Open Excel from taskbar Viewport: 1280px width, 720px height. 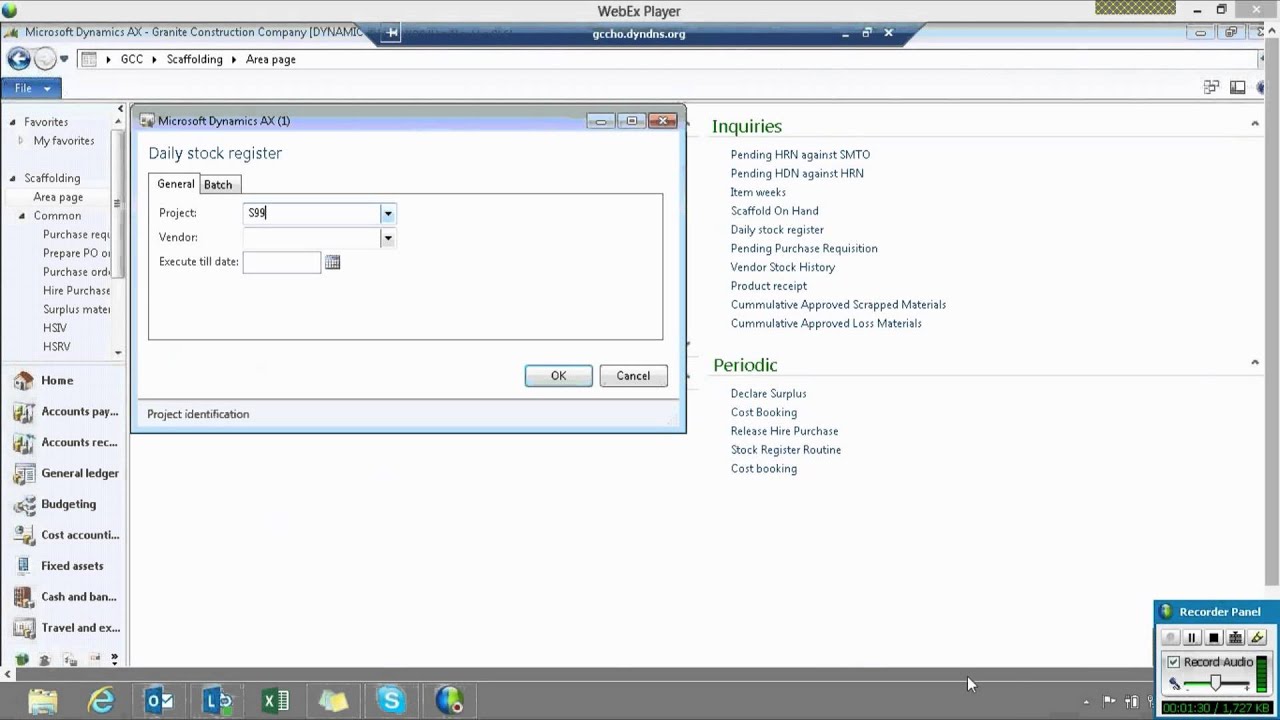tap(275, 701)
